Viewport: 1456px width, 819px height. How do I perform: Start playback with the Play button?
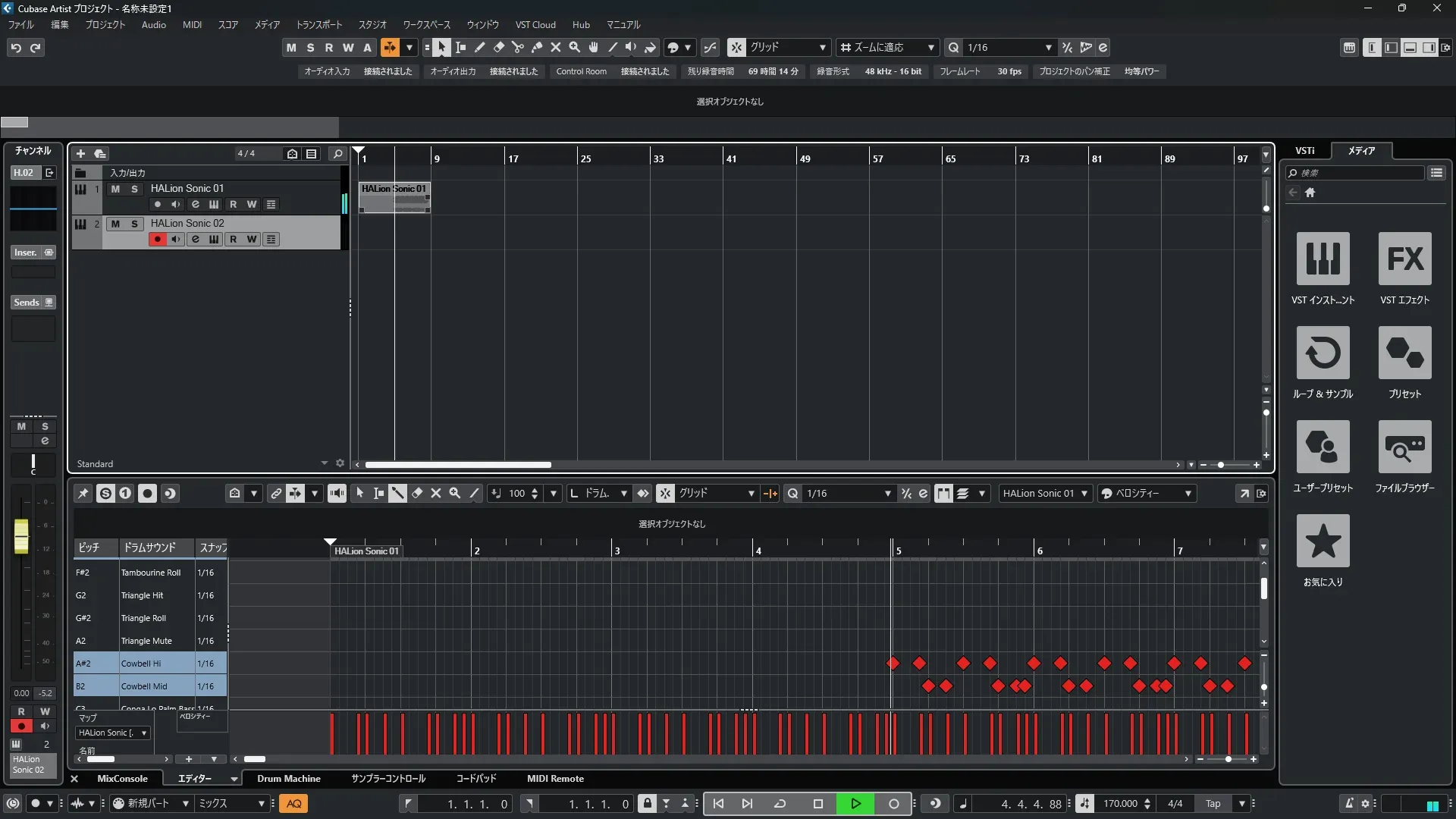click(x=855, y=804)
